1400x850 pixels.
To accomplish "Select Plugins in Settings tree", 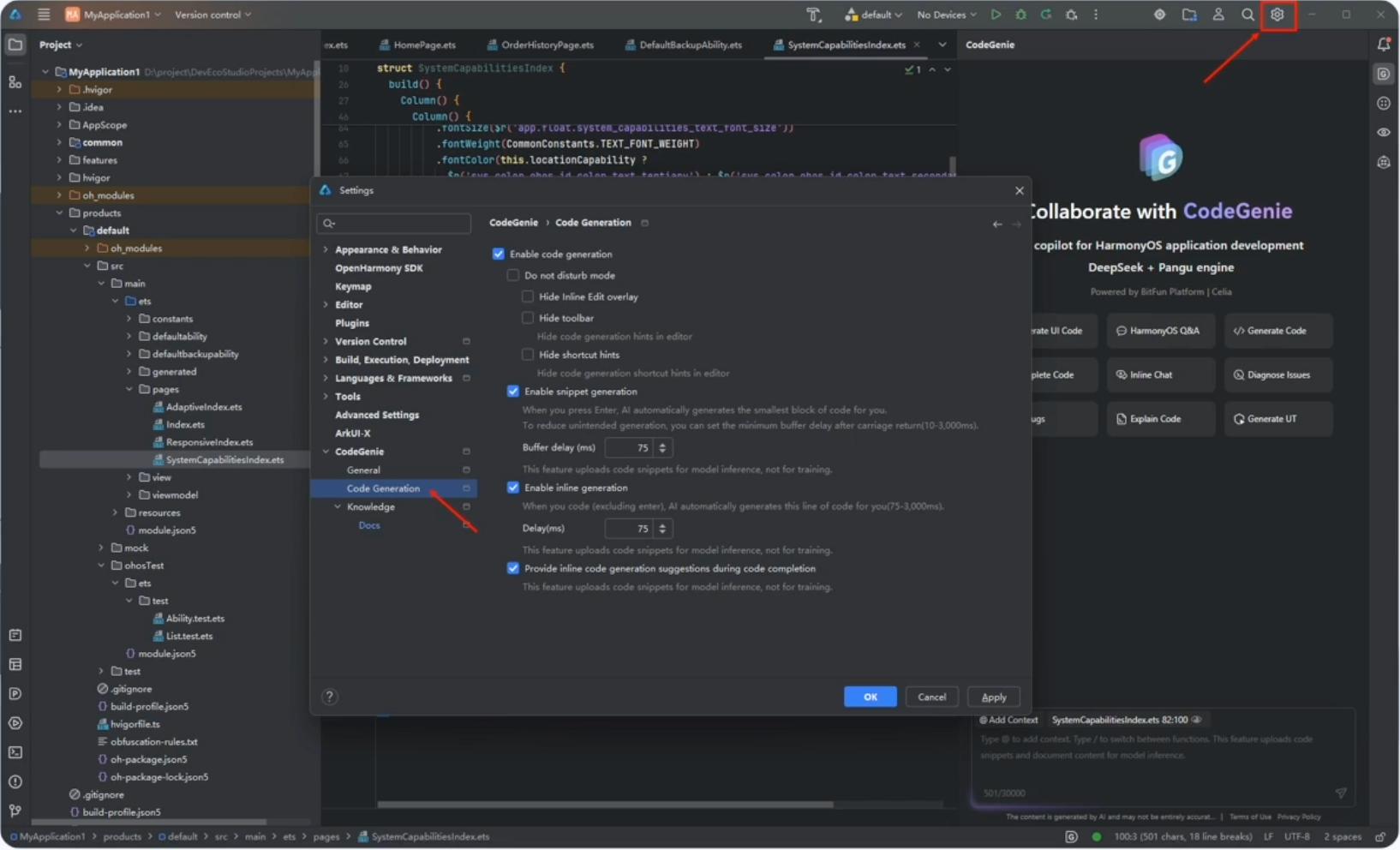I will [x=352, y=323].
